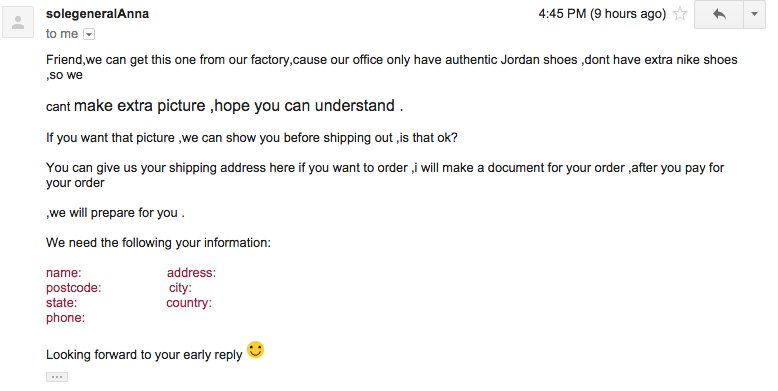778x391 pixels.
Task: Click the red "city:" label text
Action: 180,288
